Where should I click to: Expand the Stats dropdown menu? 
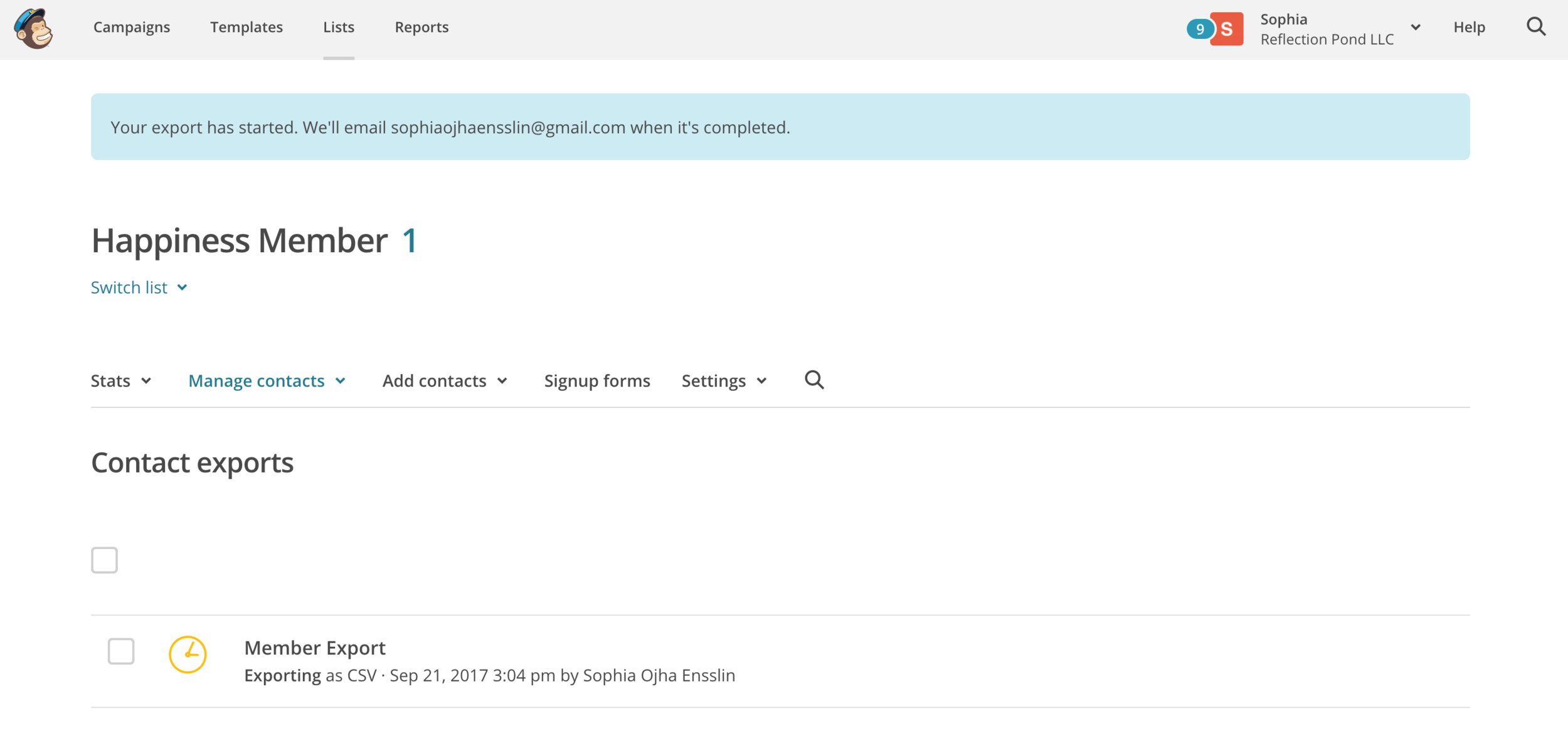(121, 381)
